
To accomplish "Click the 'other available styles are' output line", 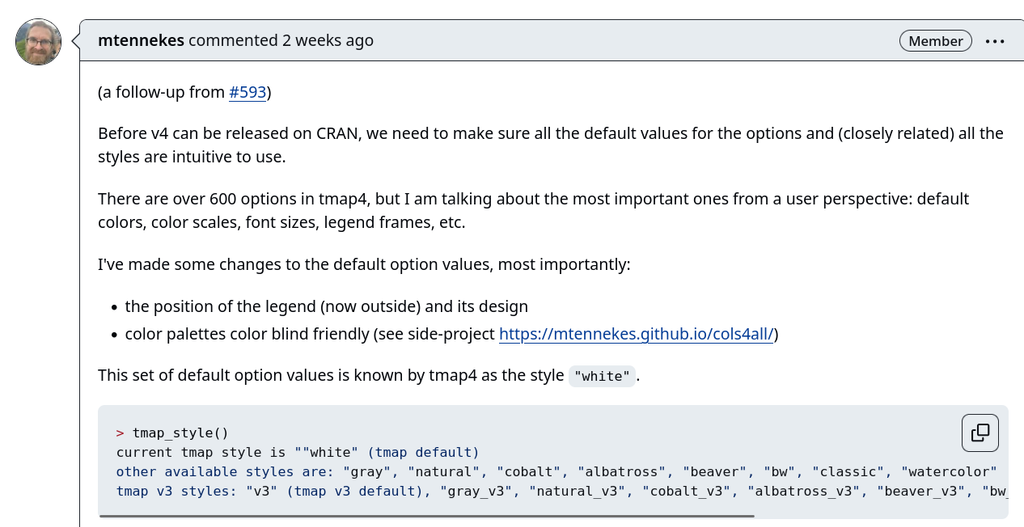I will pyautogui.click(x=556, y=471).
